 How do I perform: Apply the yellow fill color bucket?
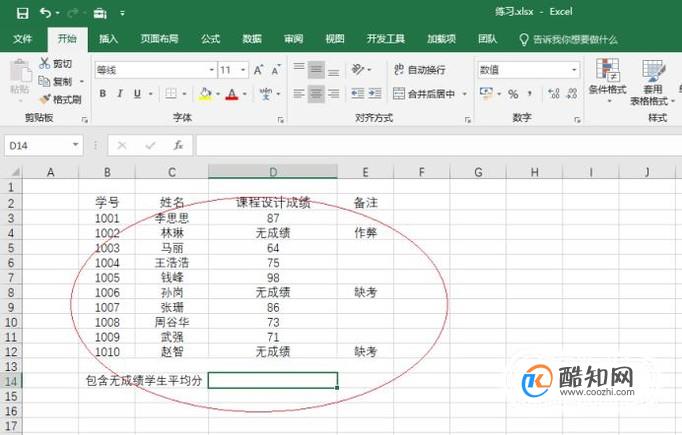(205, 94)
